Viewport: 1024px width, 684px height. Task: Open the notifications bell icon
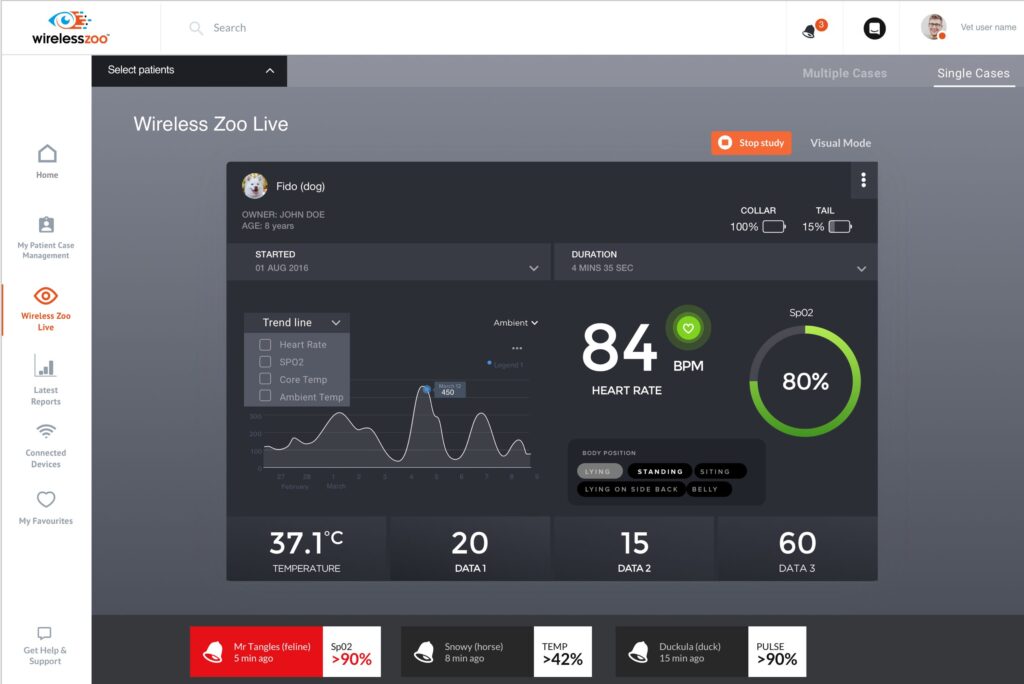(x=809, y=31)
